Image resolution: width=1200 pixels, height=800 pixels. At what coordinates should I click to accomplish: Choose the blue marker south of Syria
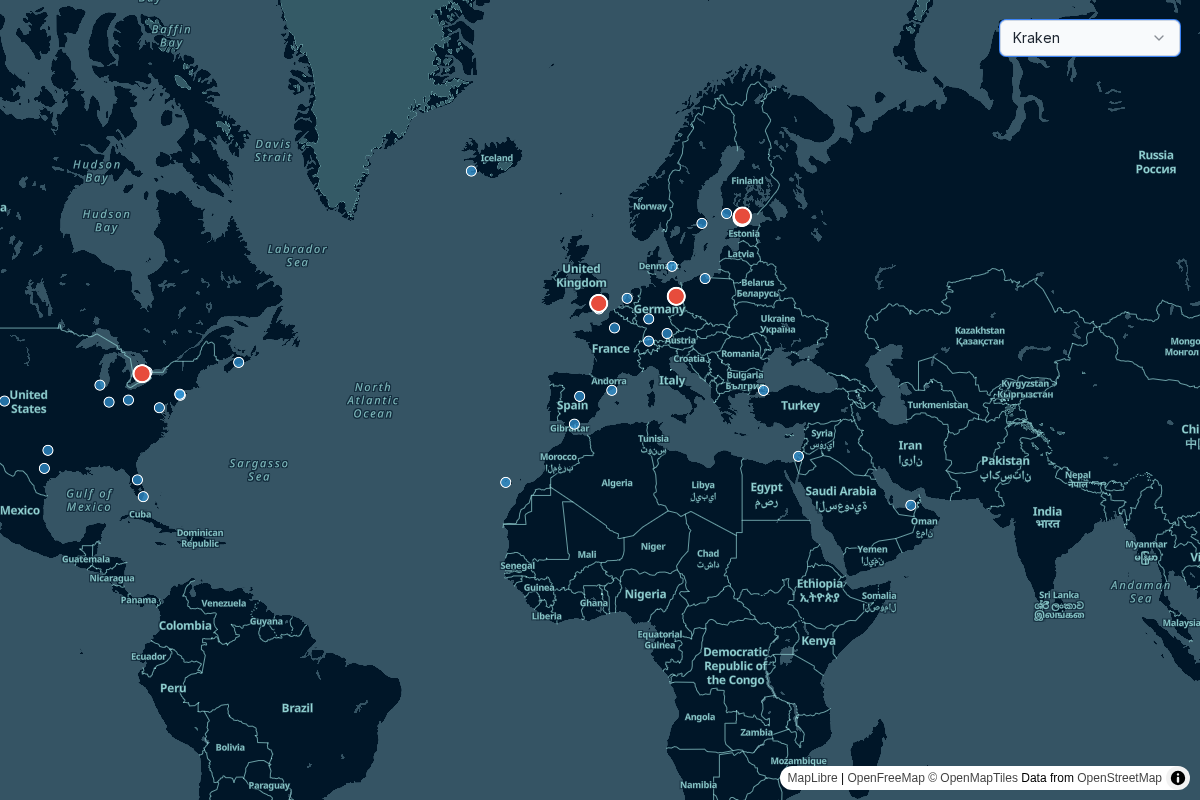pyautogui.click(x=798, y=456)
